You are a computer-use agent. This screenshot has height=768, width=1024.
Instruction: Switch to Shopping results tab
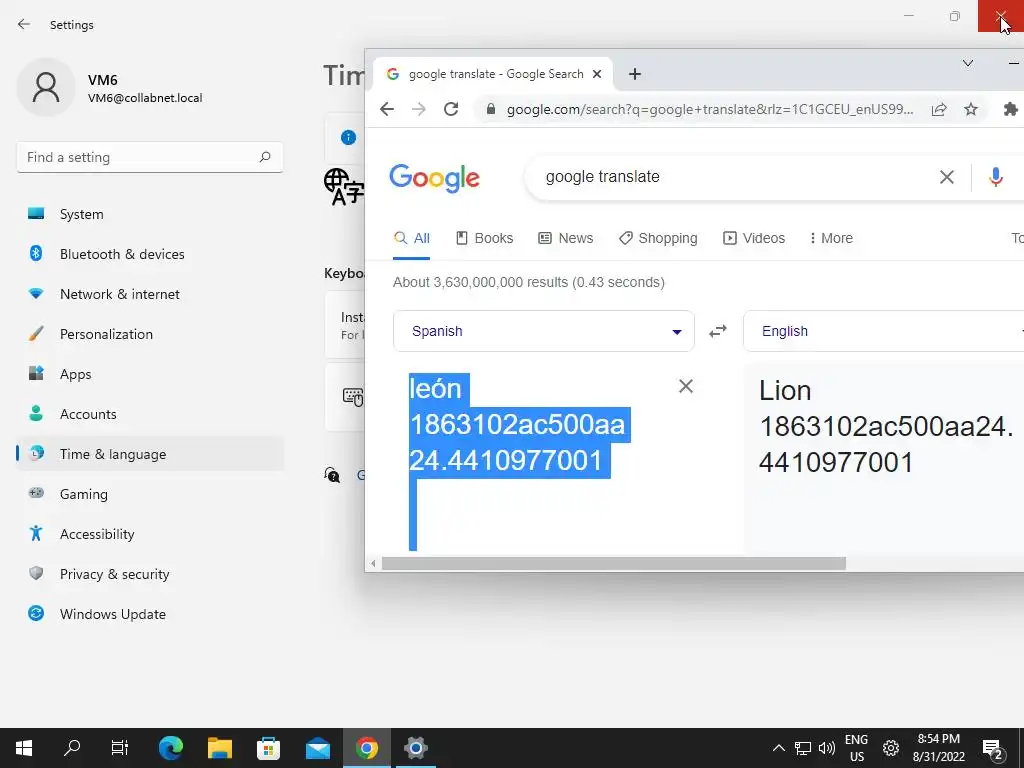point(658,238)
